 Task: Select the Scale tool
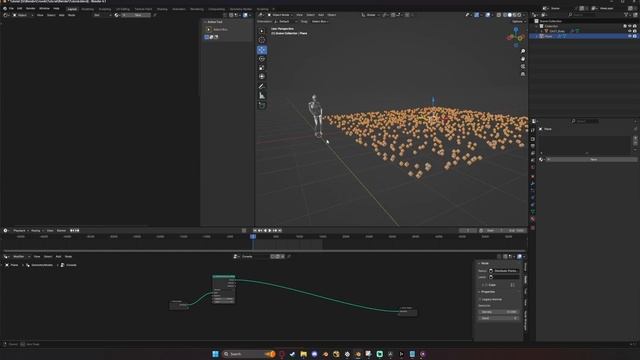tap(262, 68)
